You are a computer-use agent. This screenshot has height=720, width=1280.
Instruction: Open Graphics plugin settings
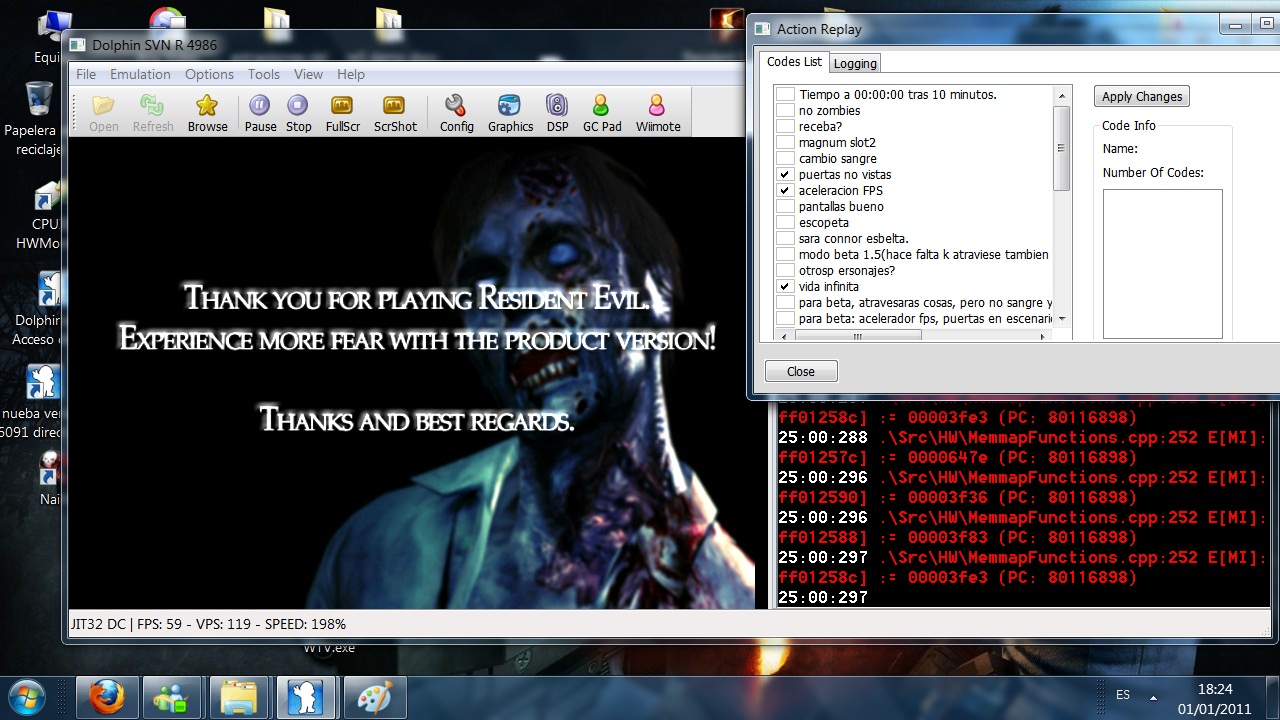click(510, 106)
